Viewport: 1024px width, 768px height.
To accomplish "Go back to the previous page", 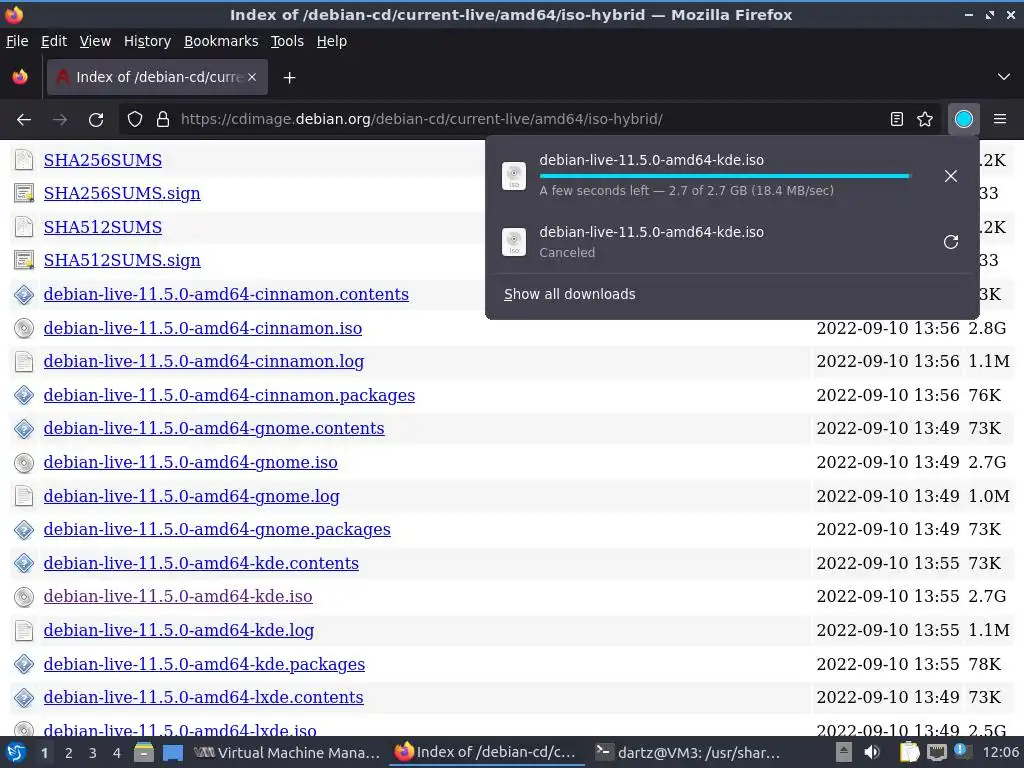I will (x=24, y=120).
